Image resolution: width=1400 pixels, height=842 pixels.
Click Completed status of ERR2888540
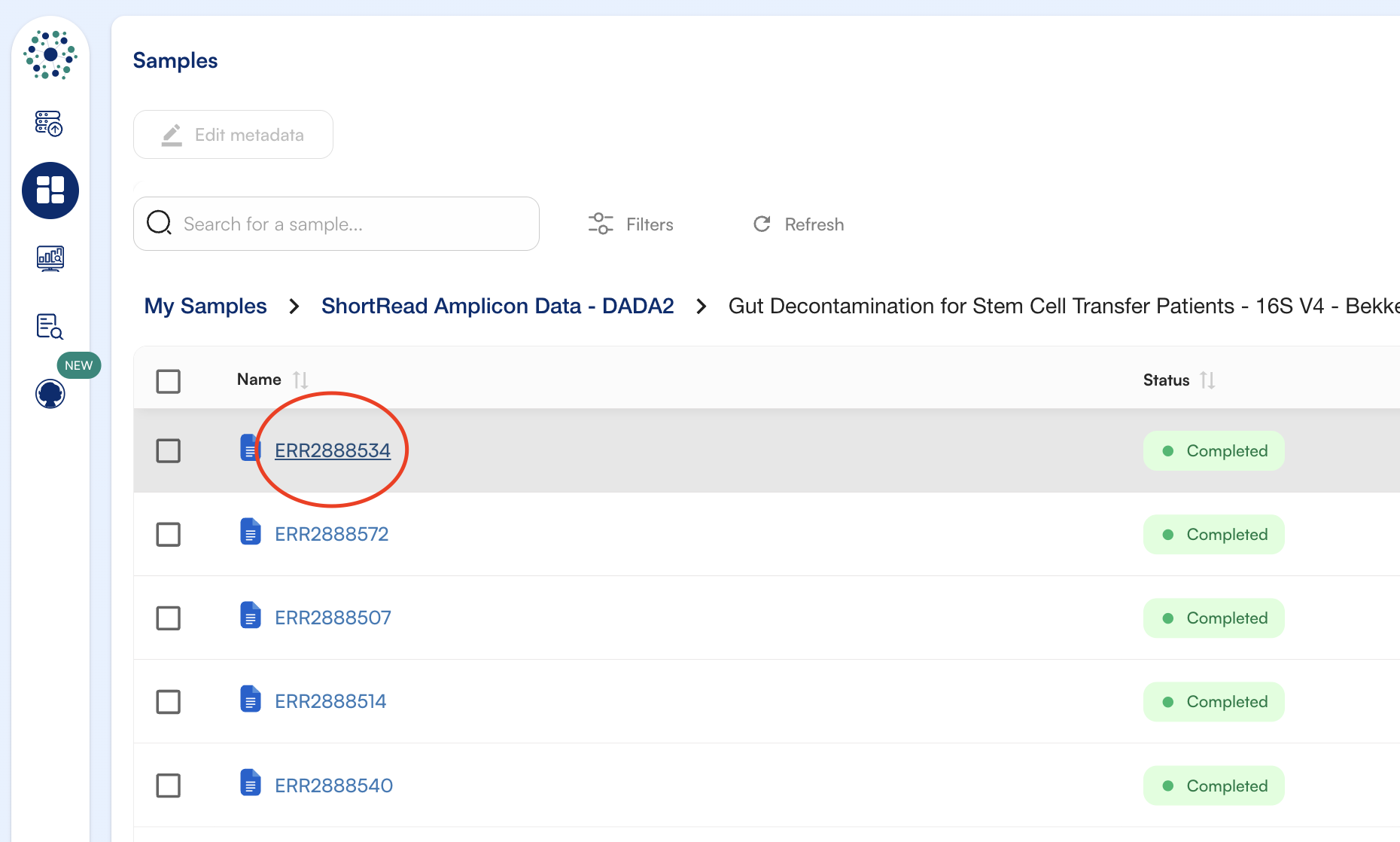tap(1214, 786)
